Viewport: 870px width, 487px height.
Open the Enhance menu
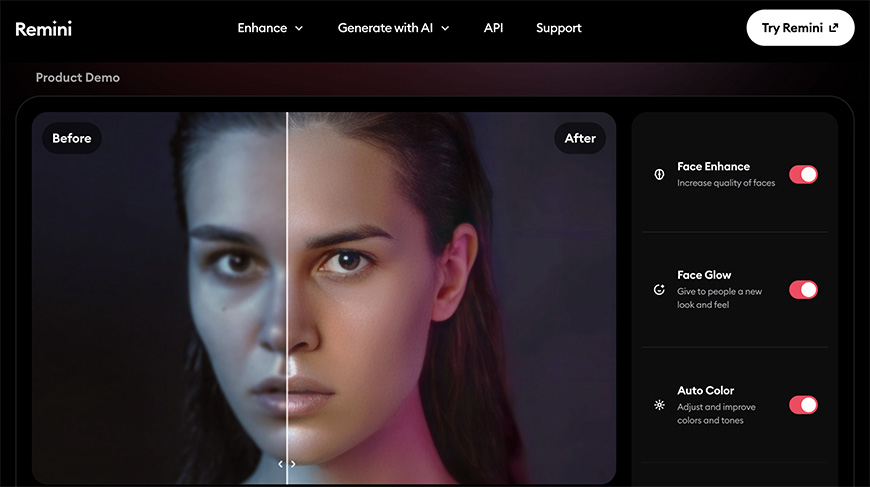pos(263,28)
